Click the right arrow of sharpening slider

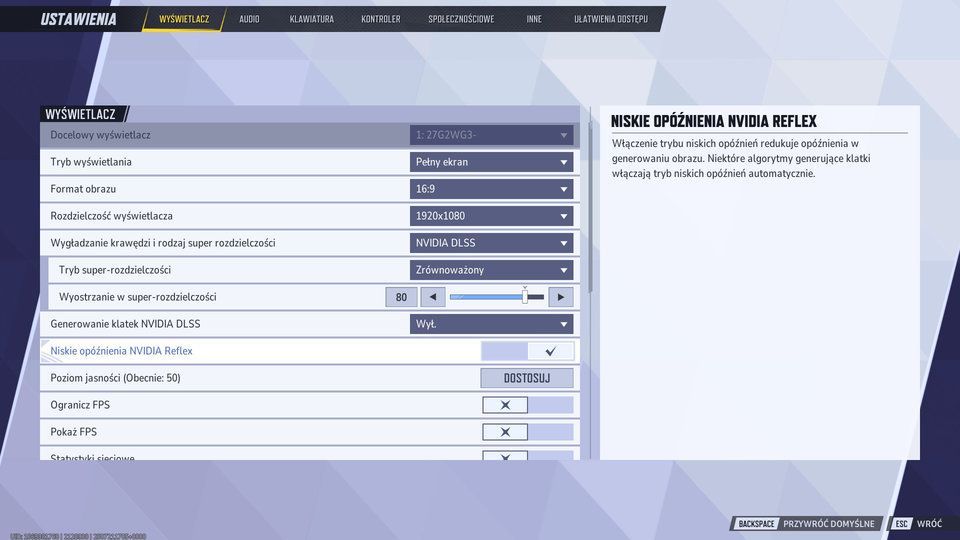[x=561, y=297]
